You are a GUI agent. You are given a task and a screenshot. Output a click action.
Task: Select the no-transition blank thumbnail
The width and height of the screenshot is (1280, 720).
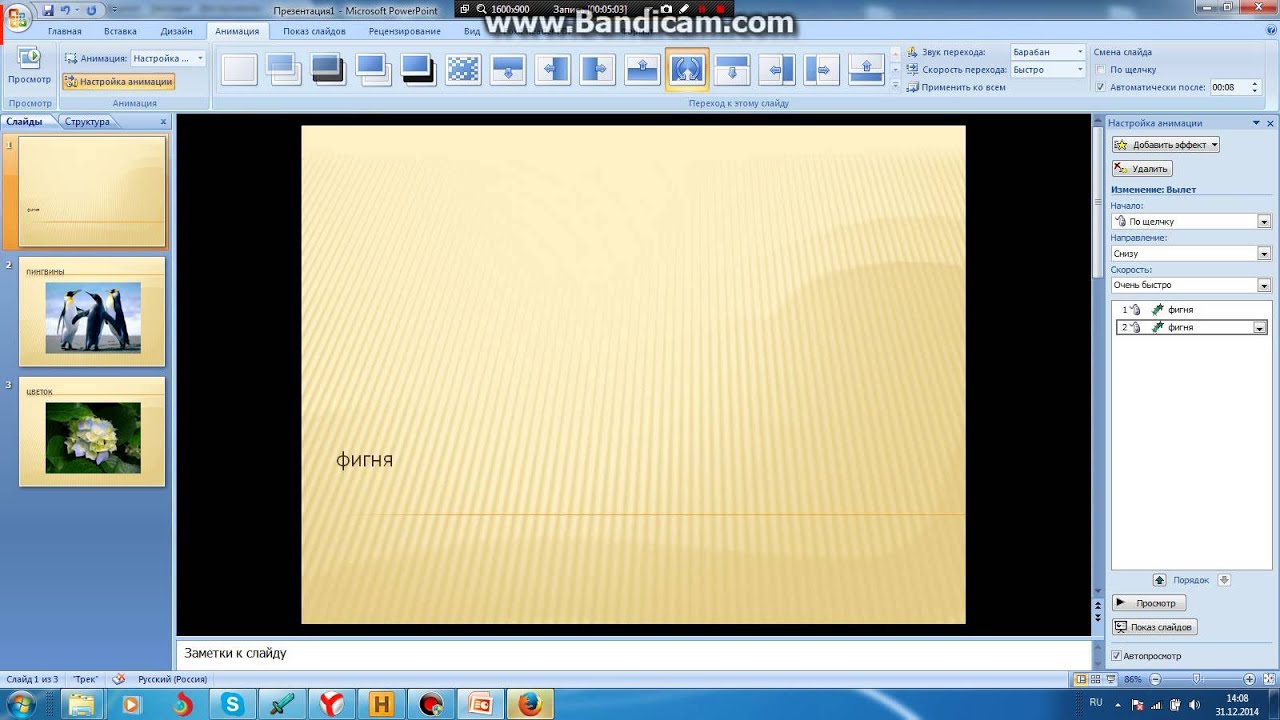point(239,69)
